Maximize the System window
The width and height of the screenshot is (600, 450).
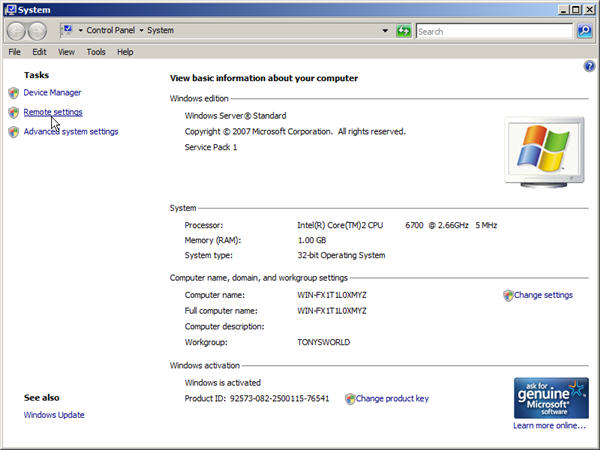pos(576,10)
